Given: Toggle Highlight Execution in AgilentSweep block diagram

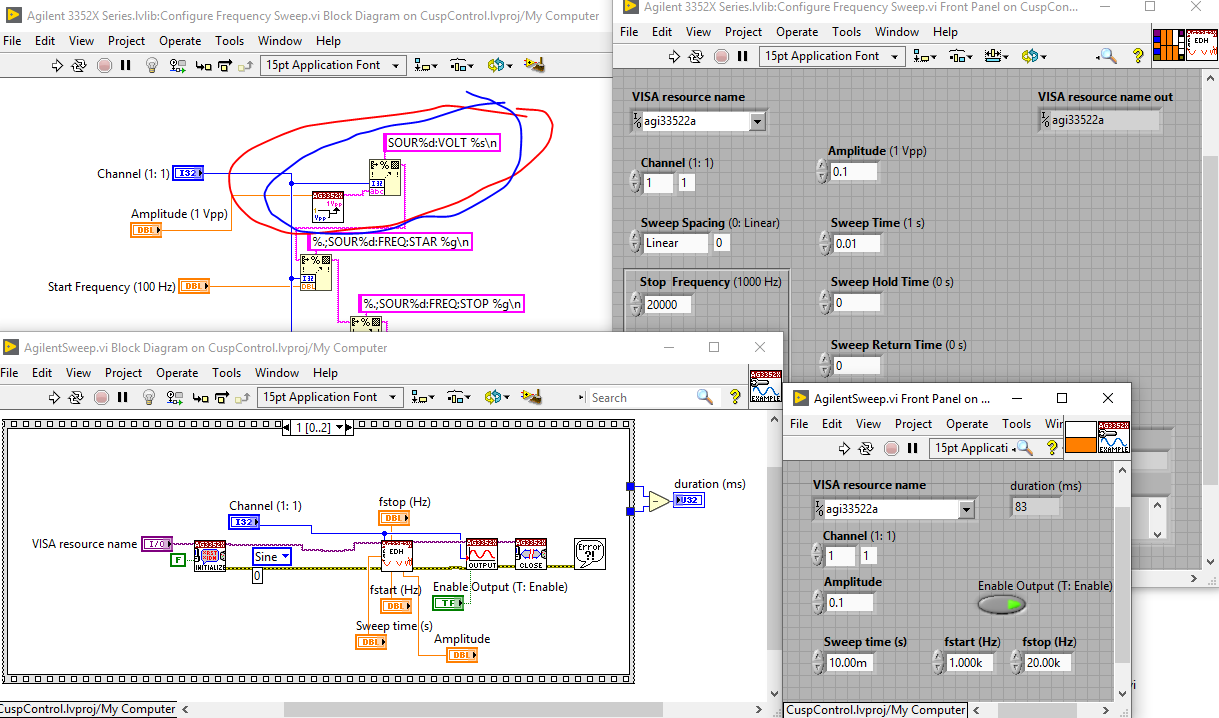Looking at the screenshot, I should pos(149,397).
